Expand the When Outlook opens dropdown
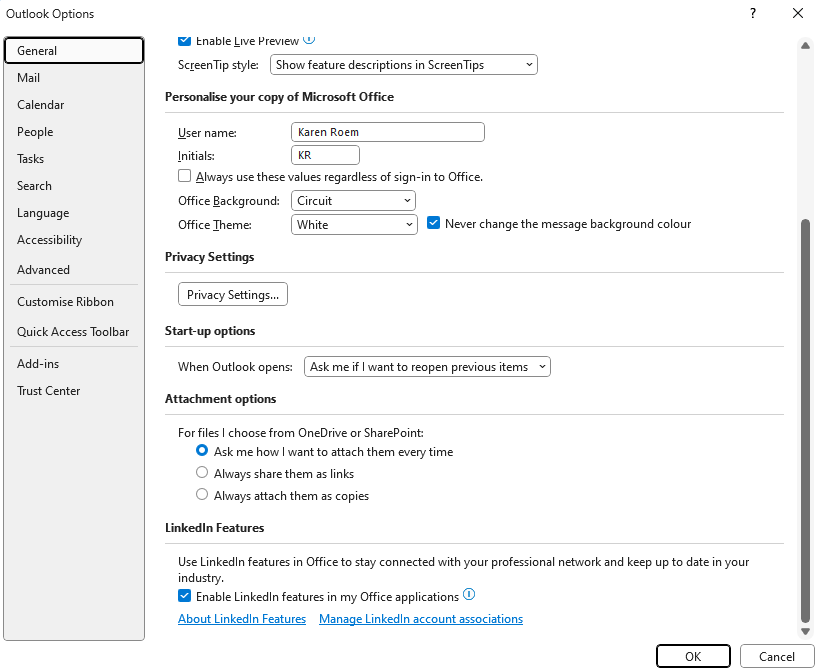Image resolution: width=817 pixels, height=671 pixels. click(x=427, y=367)
